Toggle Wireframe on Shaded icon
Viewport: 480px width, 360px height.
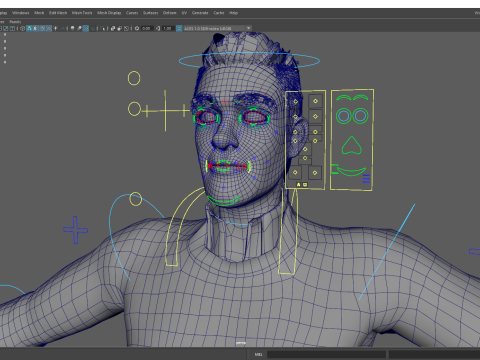[42, 28]
